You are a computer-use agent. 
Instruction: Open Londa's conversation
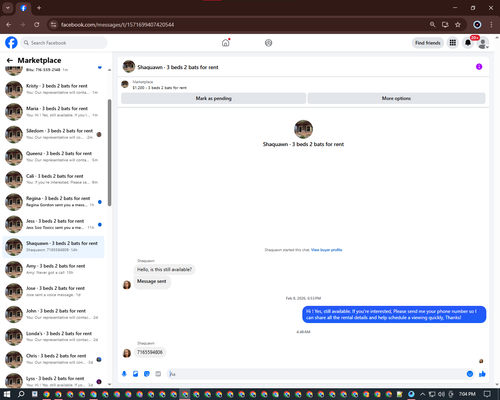53,336
